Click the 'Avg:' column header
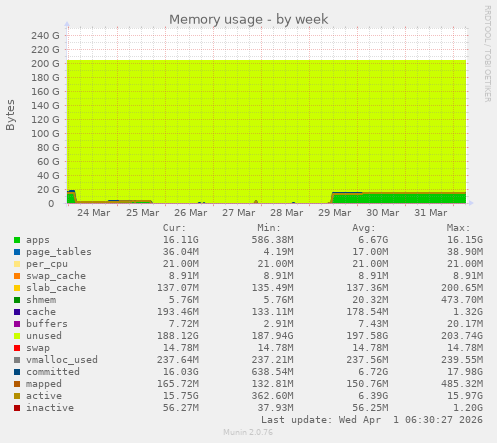This screenshot has height=443, width=497. 364,228
